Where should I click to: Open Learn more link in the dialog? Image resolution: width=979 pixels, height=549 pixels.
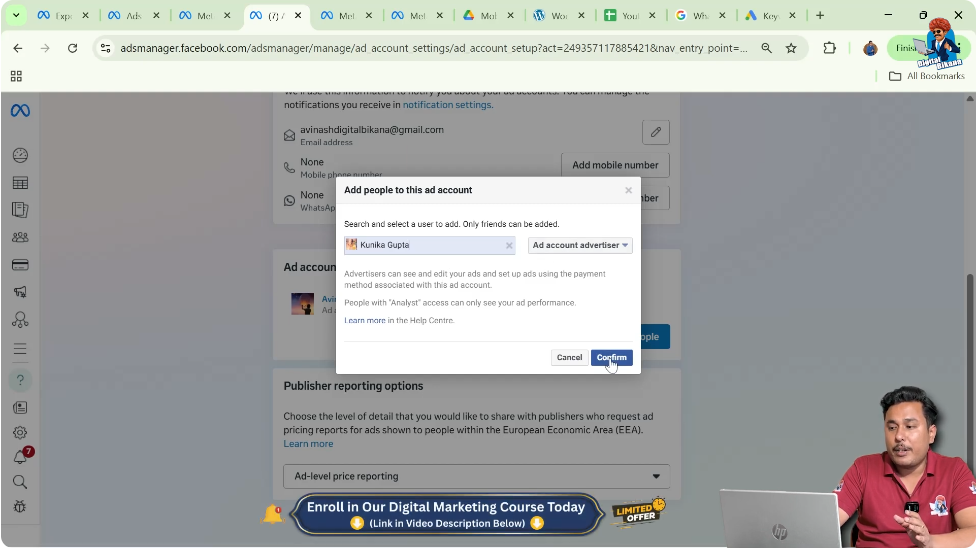pos(365,320)
